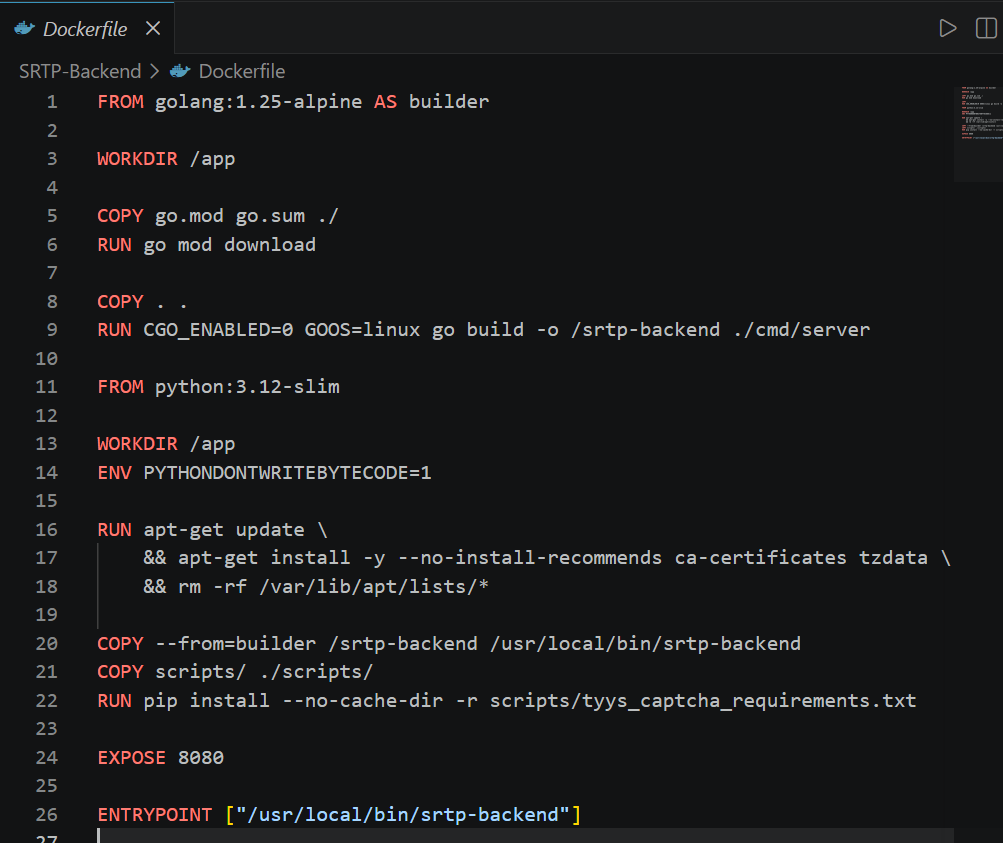Click the path "./cmd/server"
This screenshot has height=843, width=1003.
(802, 330)
